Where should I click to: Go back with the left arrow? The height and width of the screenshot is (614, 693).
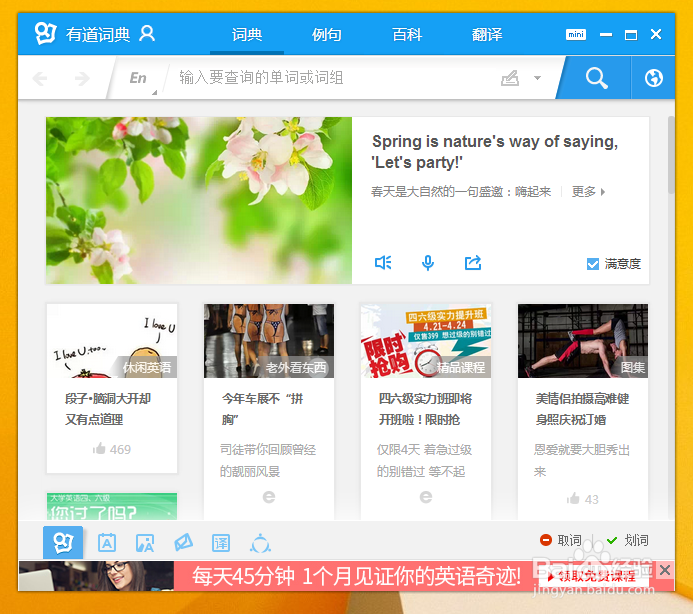click(x=40, y=79)
